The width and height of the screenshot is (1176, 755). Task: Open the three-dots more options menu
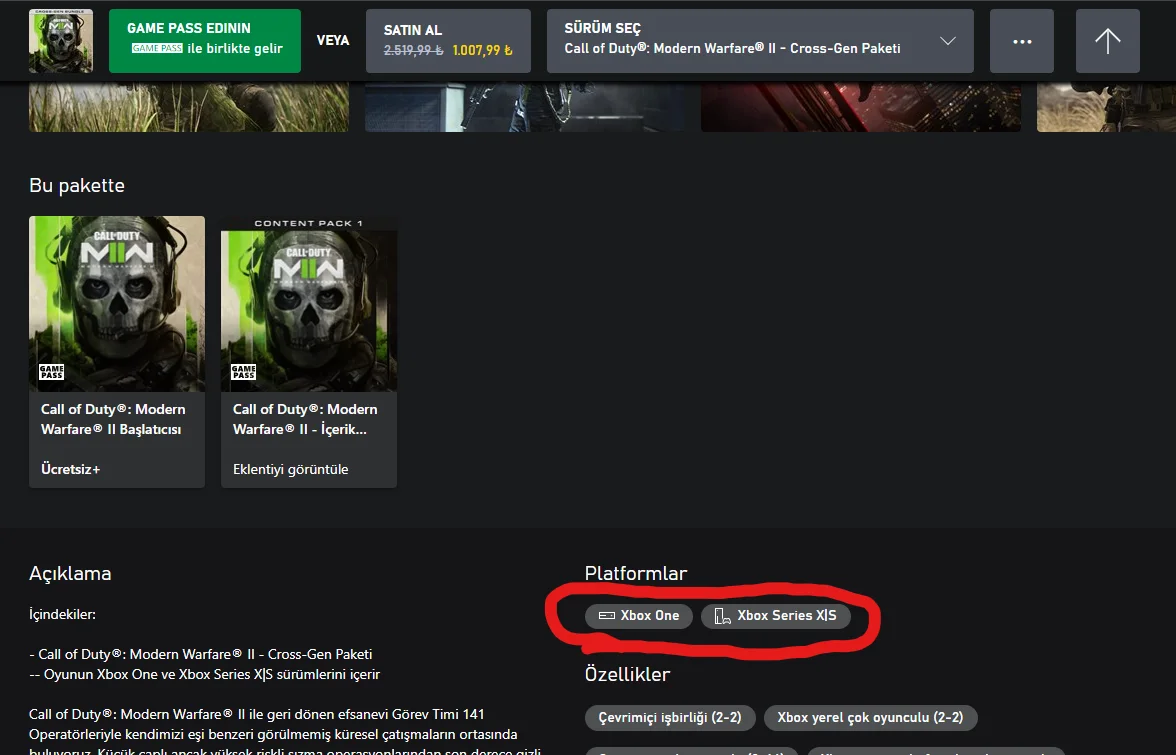tap(1022, 41)
